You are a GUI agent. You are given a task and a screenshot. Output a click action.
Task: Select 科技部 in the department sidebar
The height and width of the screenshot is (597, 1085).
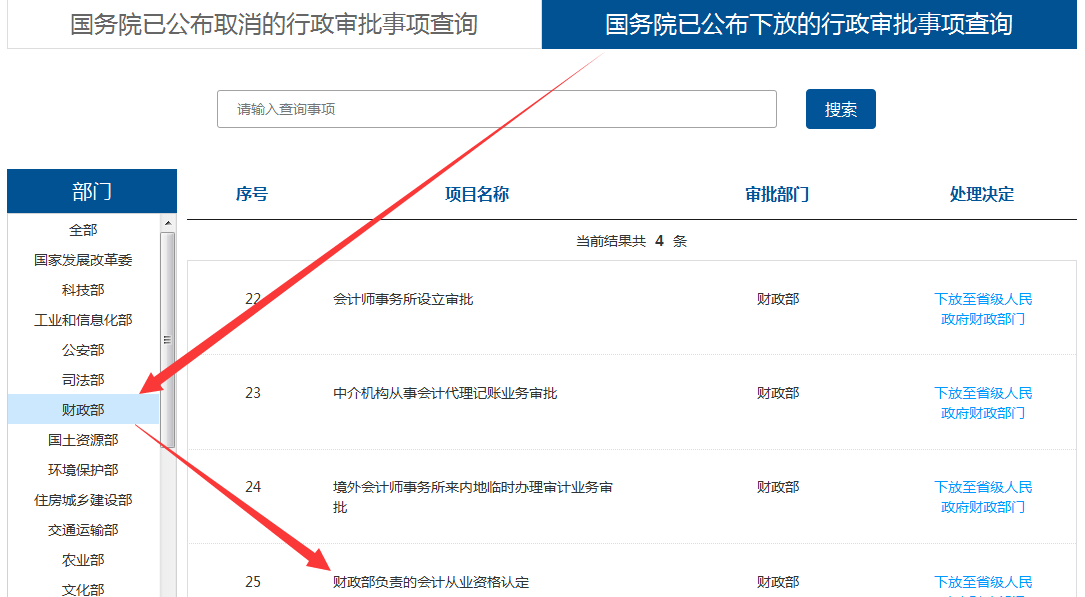pyautogui.click(x=83, y=290)
